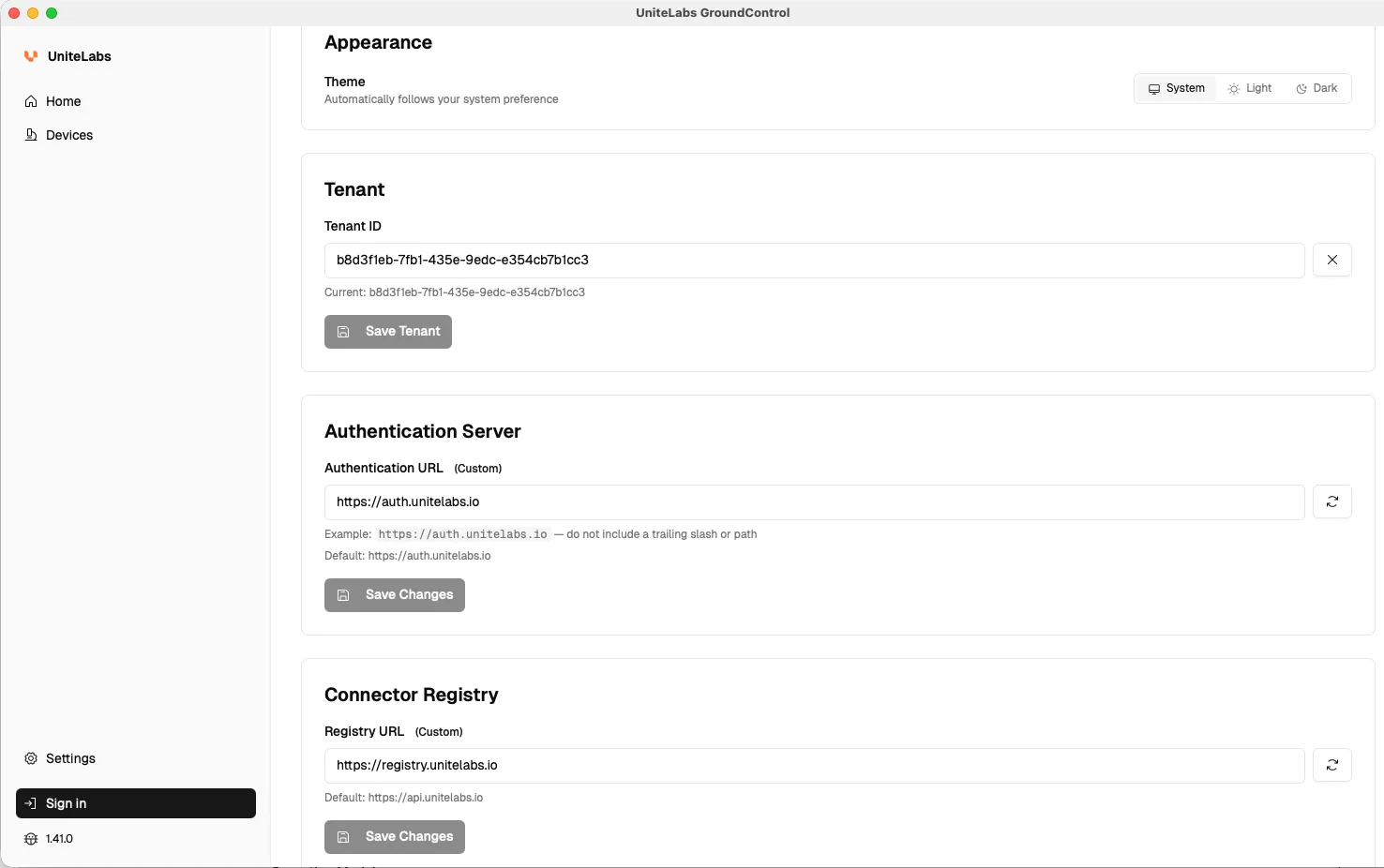Image resolution: width=1384 pixels, height=868 pixels.
Task: Switch to the Light theme
Action: [1250, 88]
